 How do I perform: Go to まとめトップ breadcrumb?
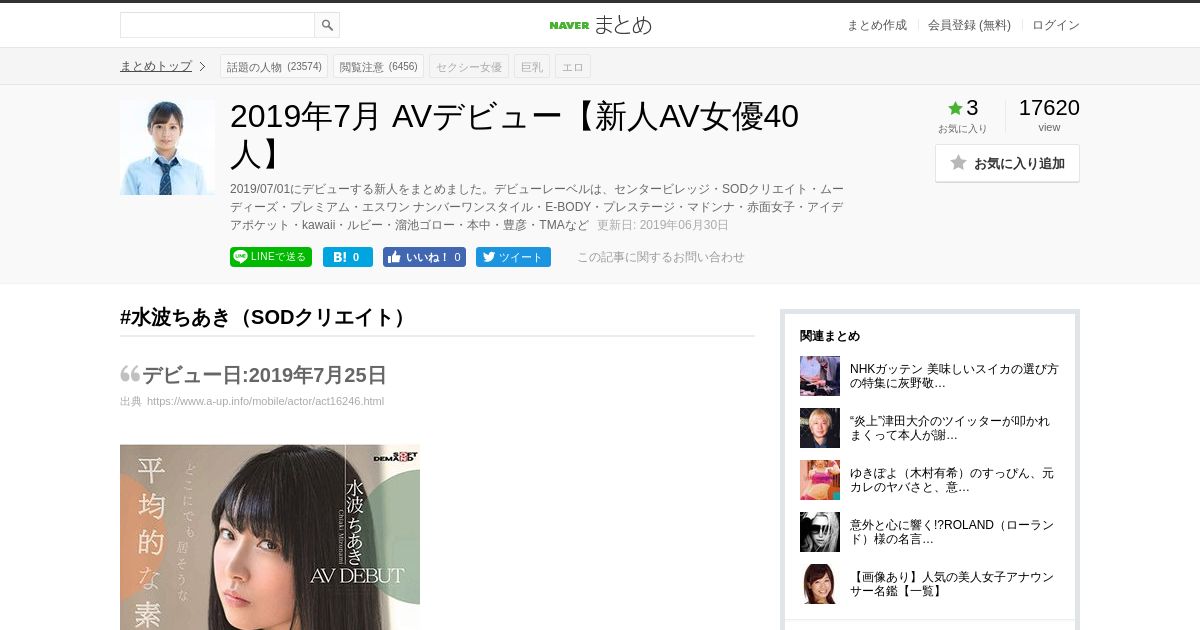point(156,66)
